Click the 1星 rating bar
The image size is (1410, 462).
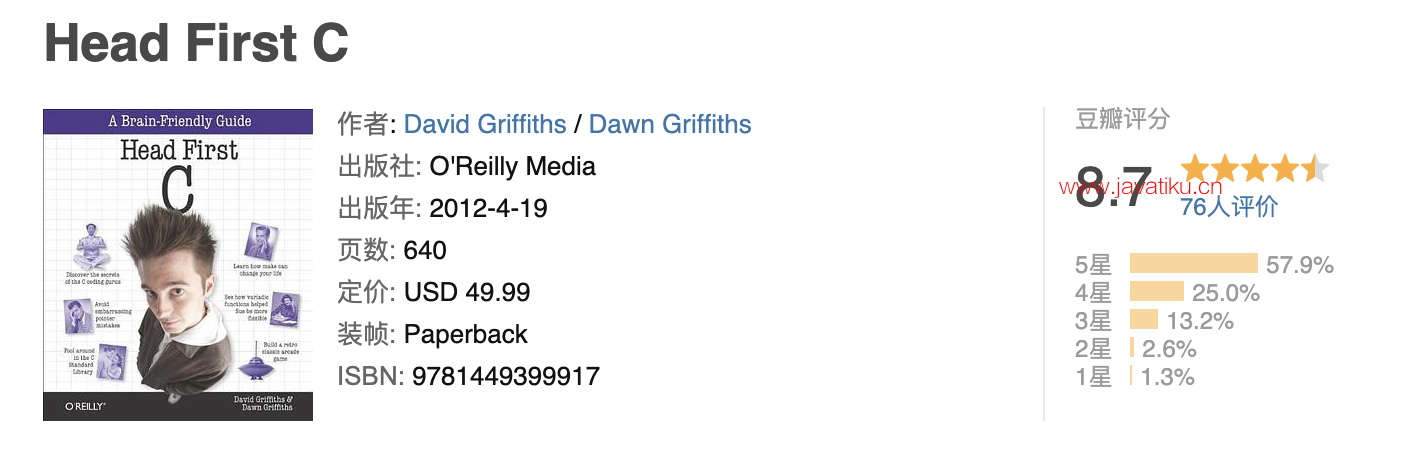[1131, 376]
